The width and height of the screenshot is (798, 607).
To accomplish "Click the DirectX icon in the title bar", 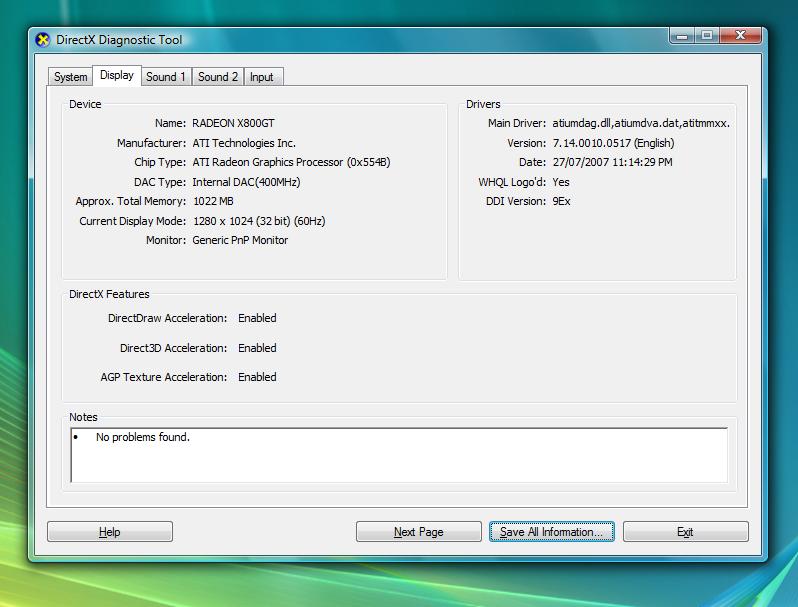I will [43, 40].
